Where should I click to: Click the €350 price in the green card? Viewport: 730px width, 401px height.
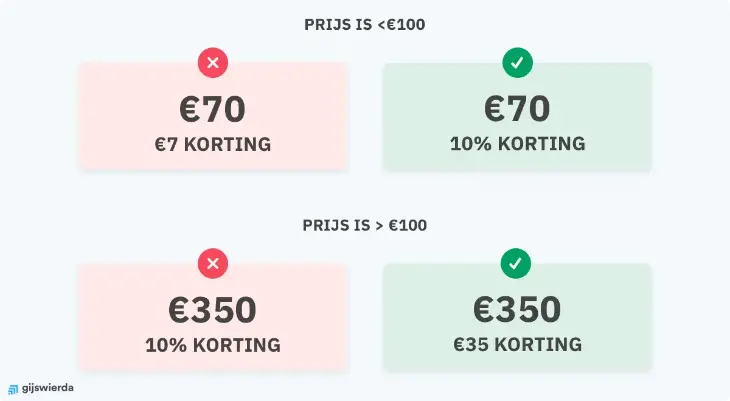tap(517, 309)
